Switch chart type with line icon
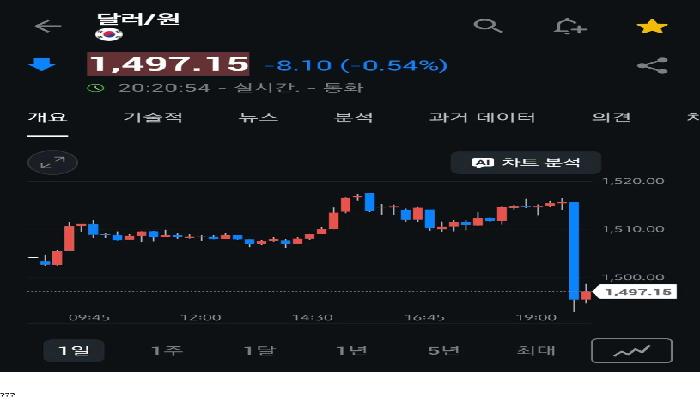Viewport: 700px width, 400px height. [x=631, y=351]
